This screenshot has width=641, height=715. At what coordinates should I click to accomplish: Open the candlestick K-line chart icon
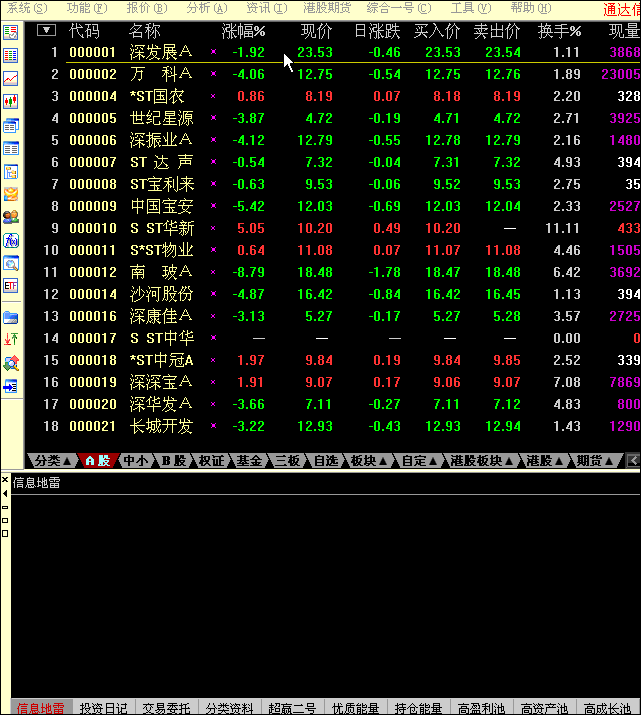point(10,101)
